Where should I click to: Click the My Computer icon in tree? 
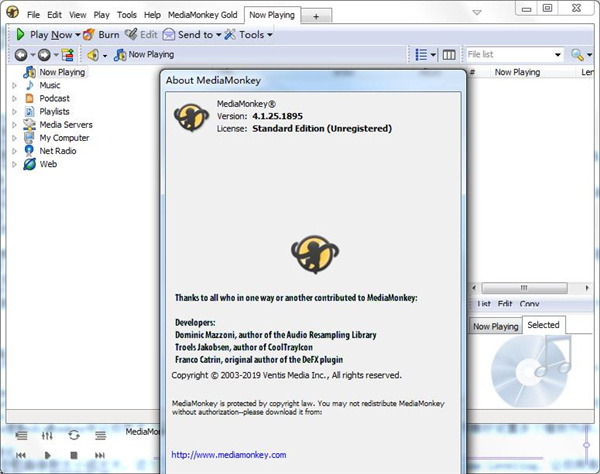[x=29, y=138]
